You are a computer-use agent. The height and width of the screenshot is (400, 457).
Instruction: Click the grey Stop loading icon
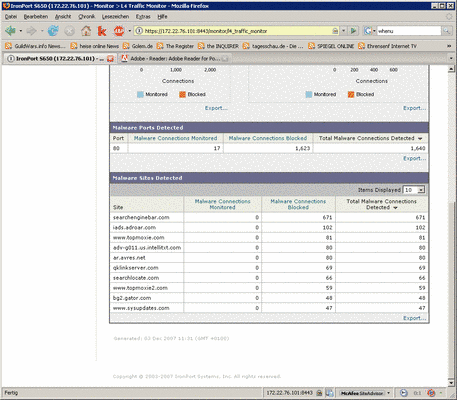click(69, 31)
